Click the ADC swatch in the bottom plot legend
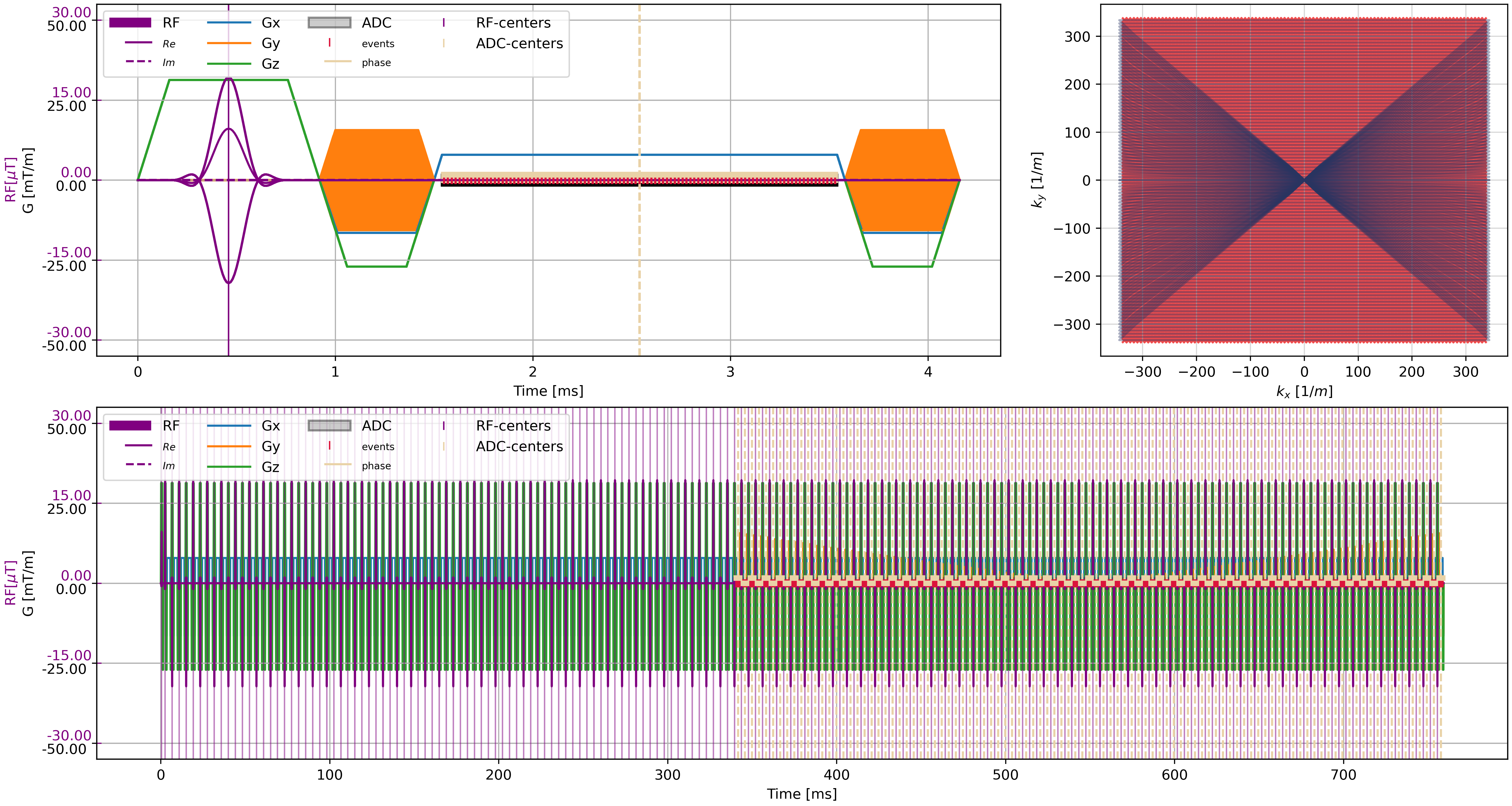This screenshot has height=806, width=1512. [x=329, y=426]
